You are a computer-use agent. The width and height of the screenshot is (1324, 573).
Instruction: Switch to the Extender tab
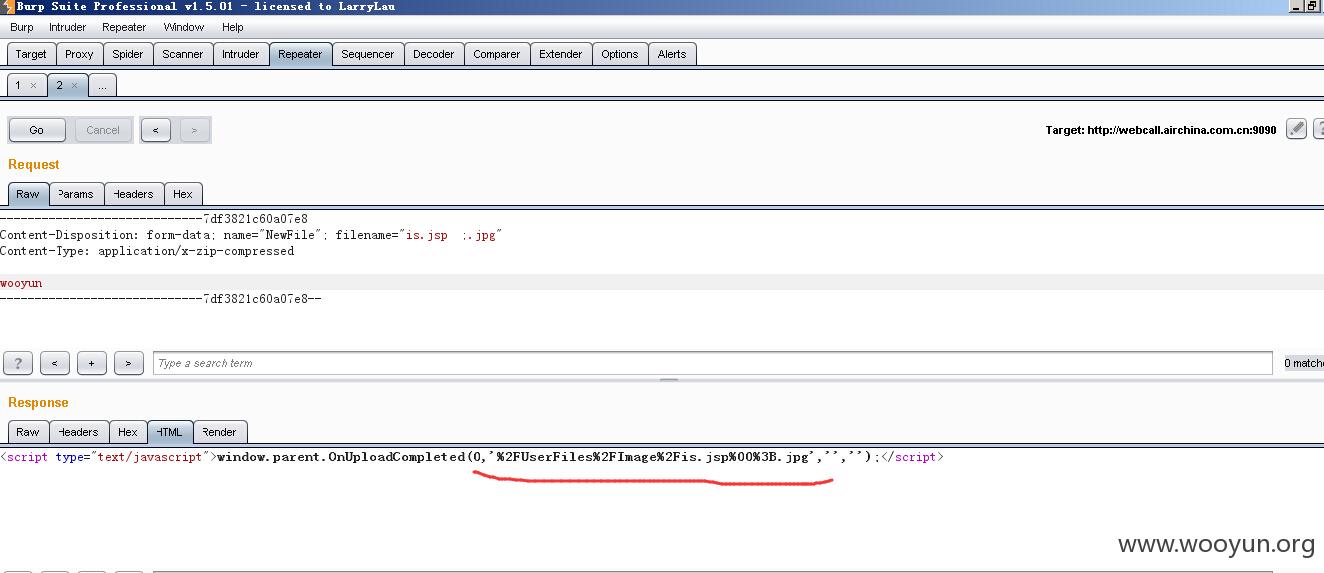[561, 54]
